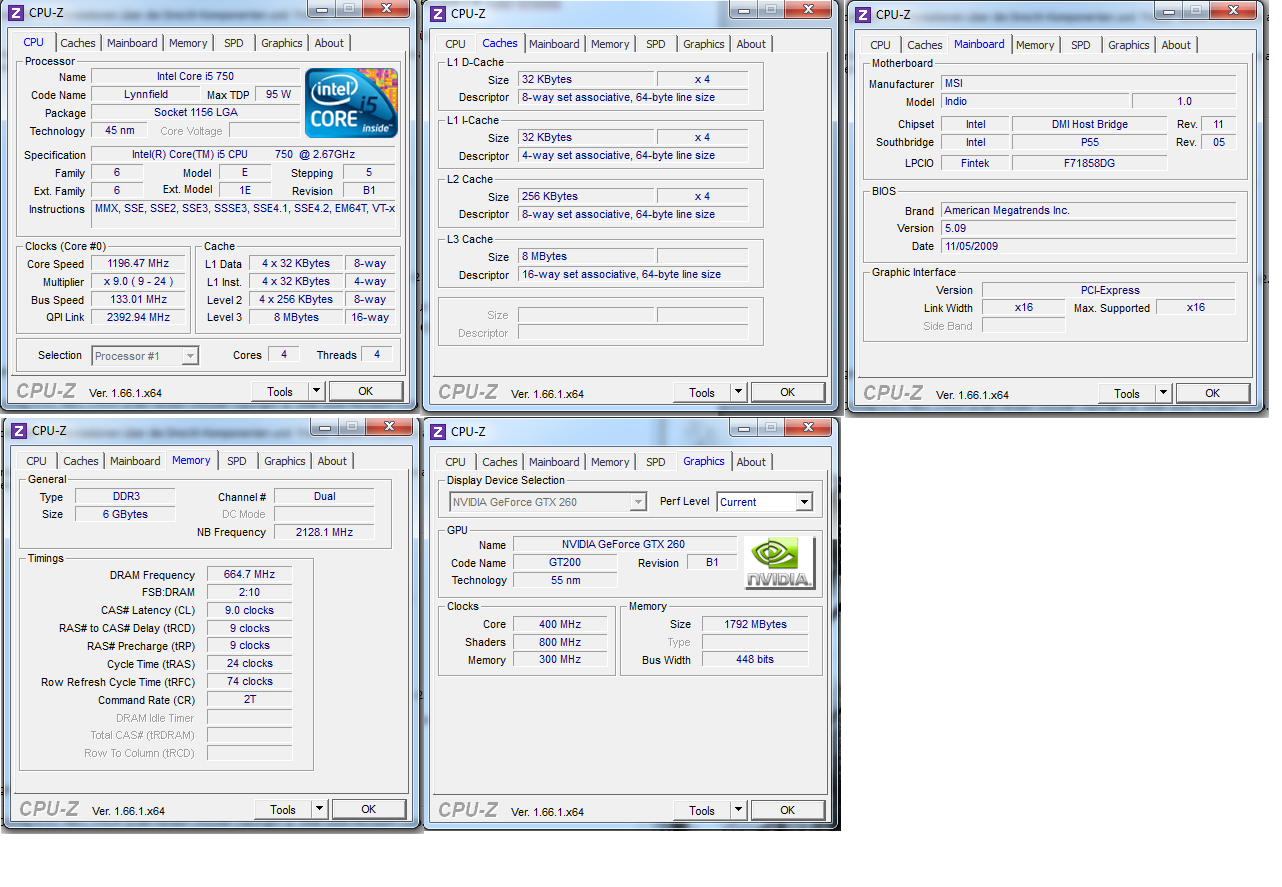Click the QPI Link value 2392.94 MHz
The width and height of the screenshot is (1282, 887).
(x=138, y=317)
